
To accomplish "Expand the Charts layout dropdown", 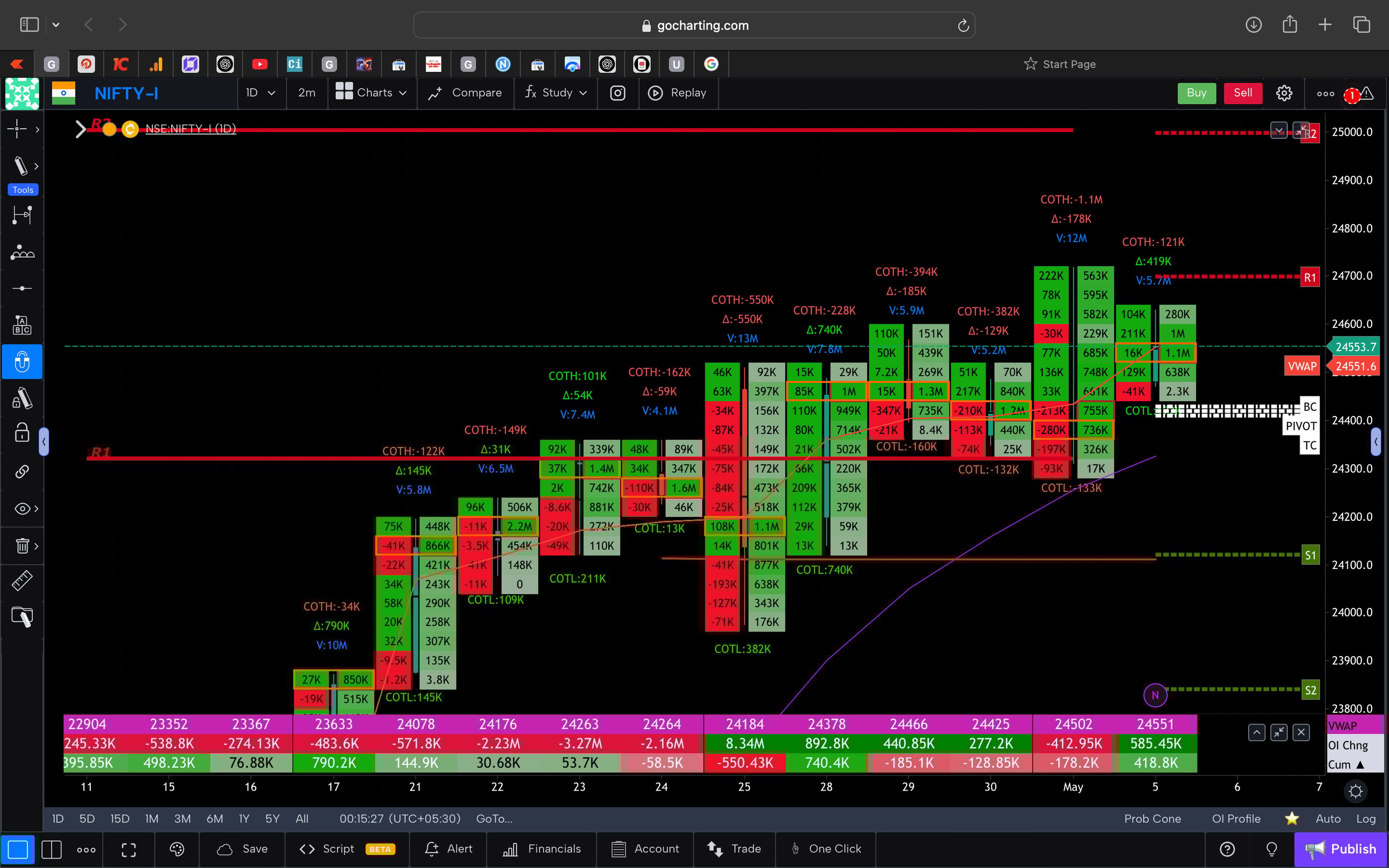I will [x=372, y=92].
